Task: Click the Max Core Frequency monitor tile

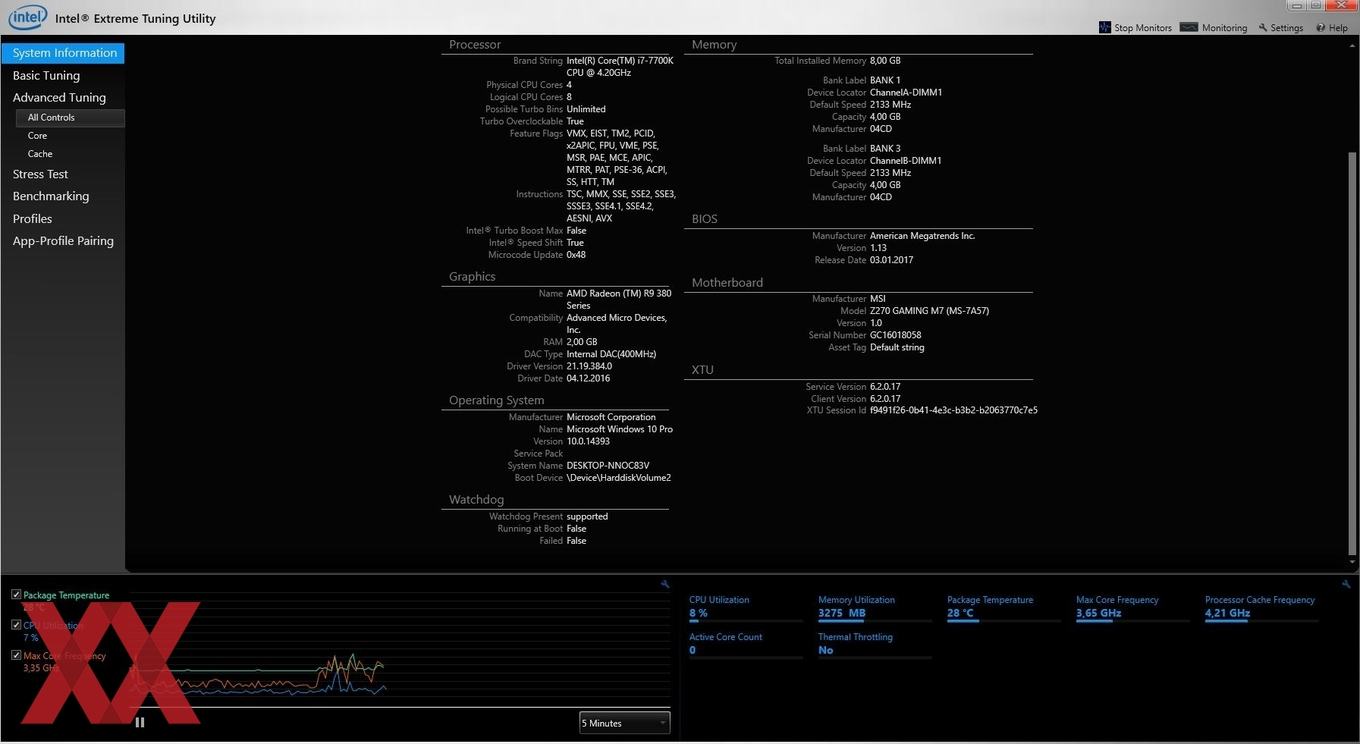Action: click(x=1132, y=608)
